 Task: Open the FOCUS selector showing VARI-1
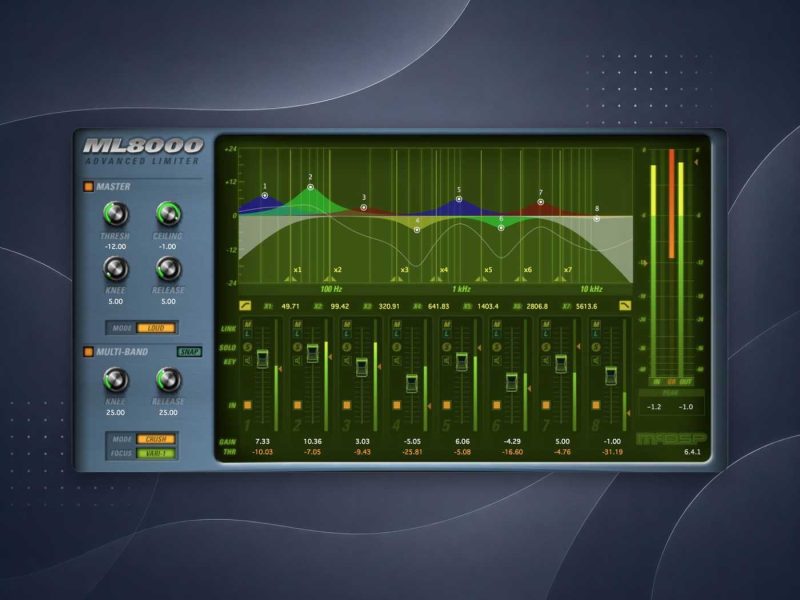(156, 453)
